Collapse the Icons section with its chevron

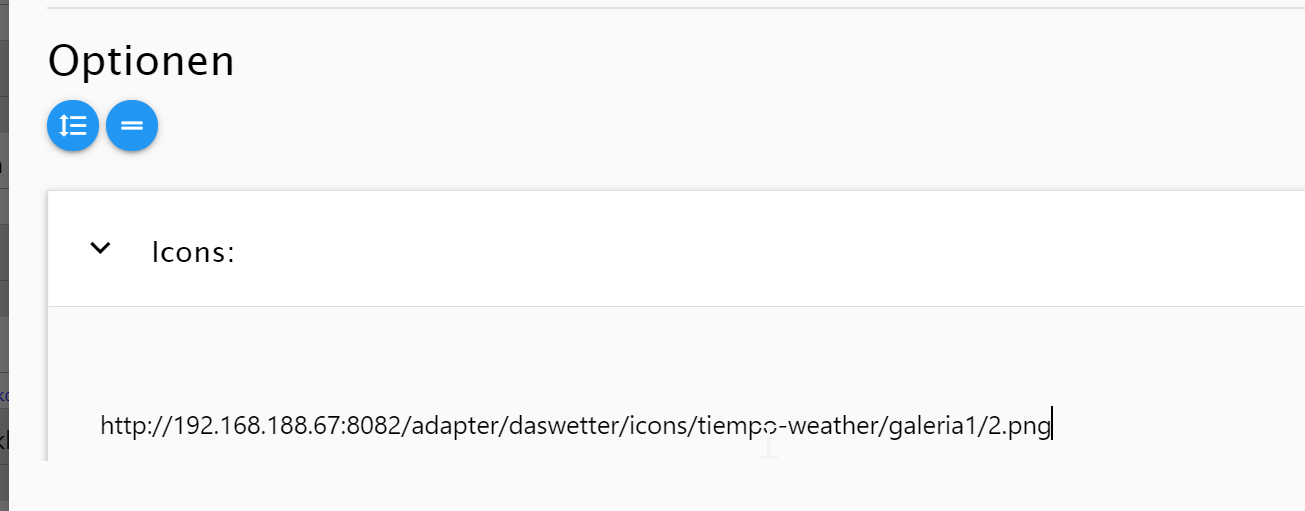click(x=100, y=248)
